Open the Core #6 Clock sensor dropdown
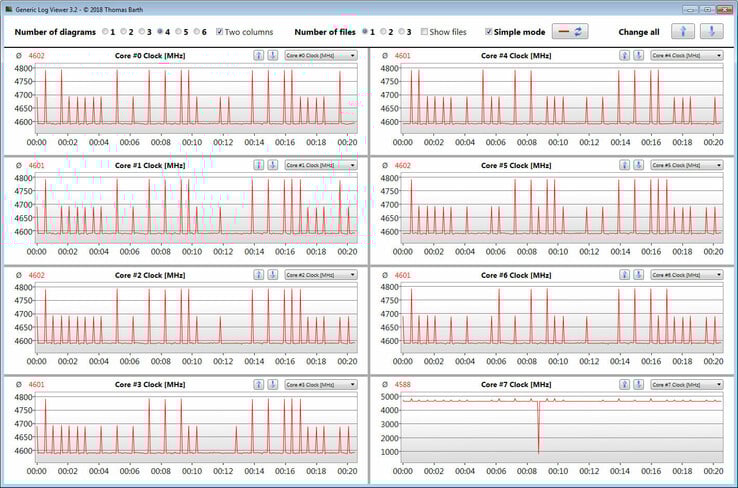738x488 pixels. tap(687, 275)
